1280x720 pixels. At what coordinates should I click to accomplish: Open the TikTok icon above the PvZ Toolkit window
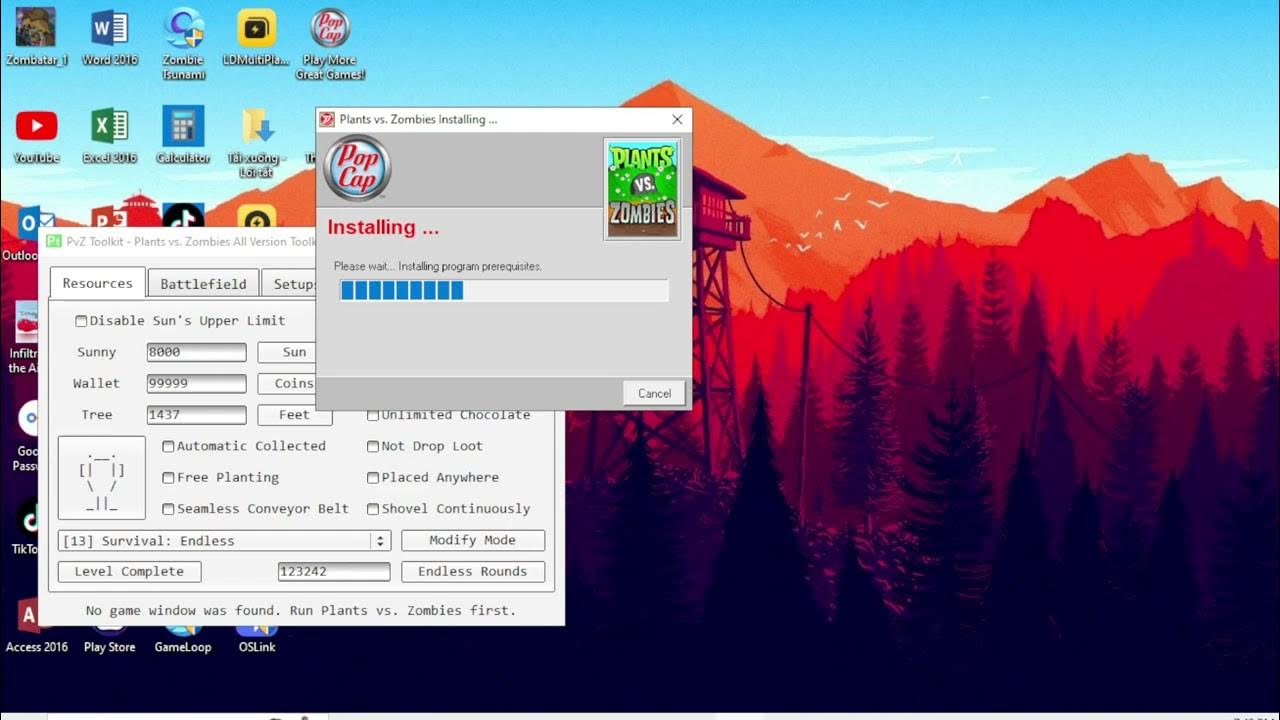point(183,216)
